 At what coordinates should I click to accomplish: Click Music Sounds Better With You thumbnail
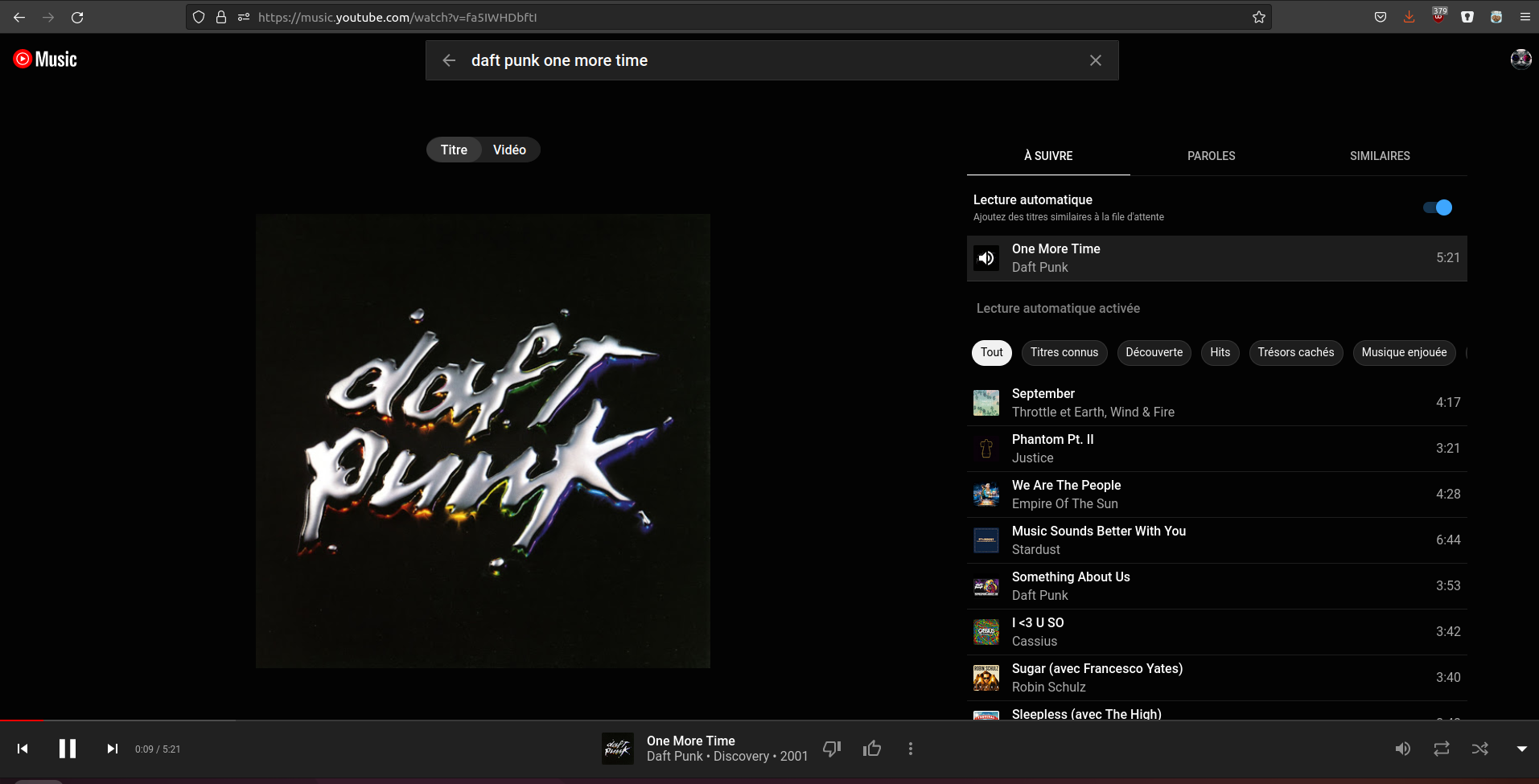click(986, 540)
